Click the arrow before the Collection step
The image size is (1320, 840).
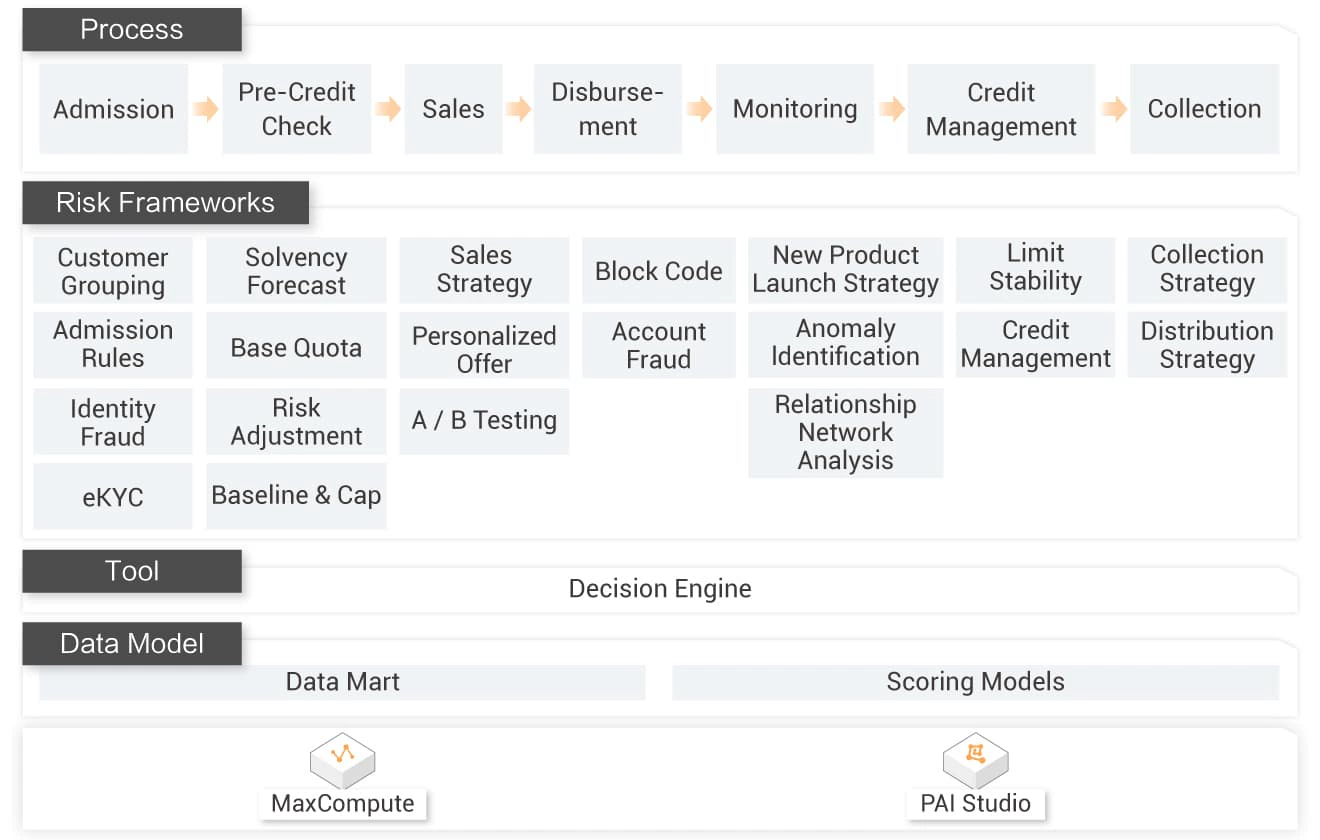click(1113, 109)
